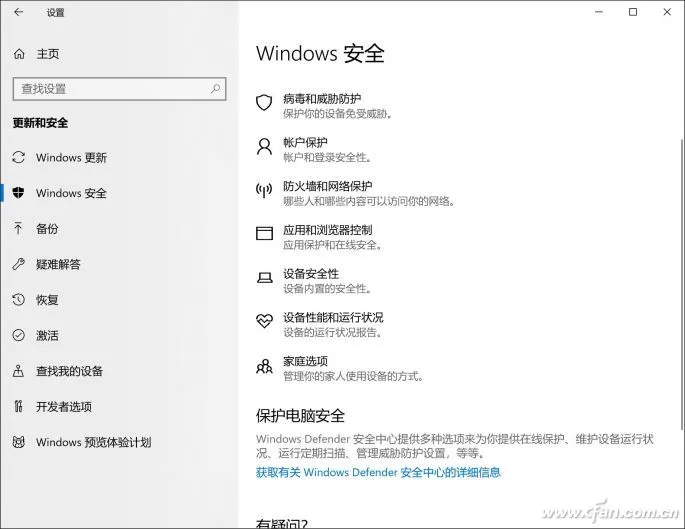This screenshot has height=529, width=685.
Task: Open 设备安全性 area
Action: 311,273
